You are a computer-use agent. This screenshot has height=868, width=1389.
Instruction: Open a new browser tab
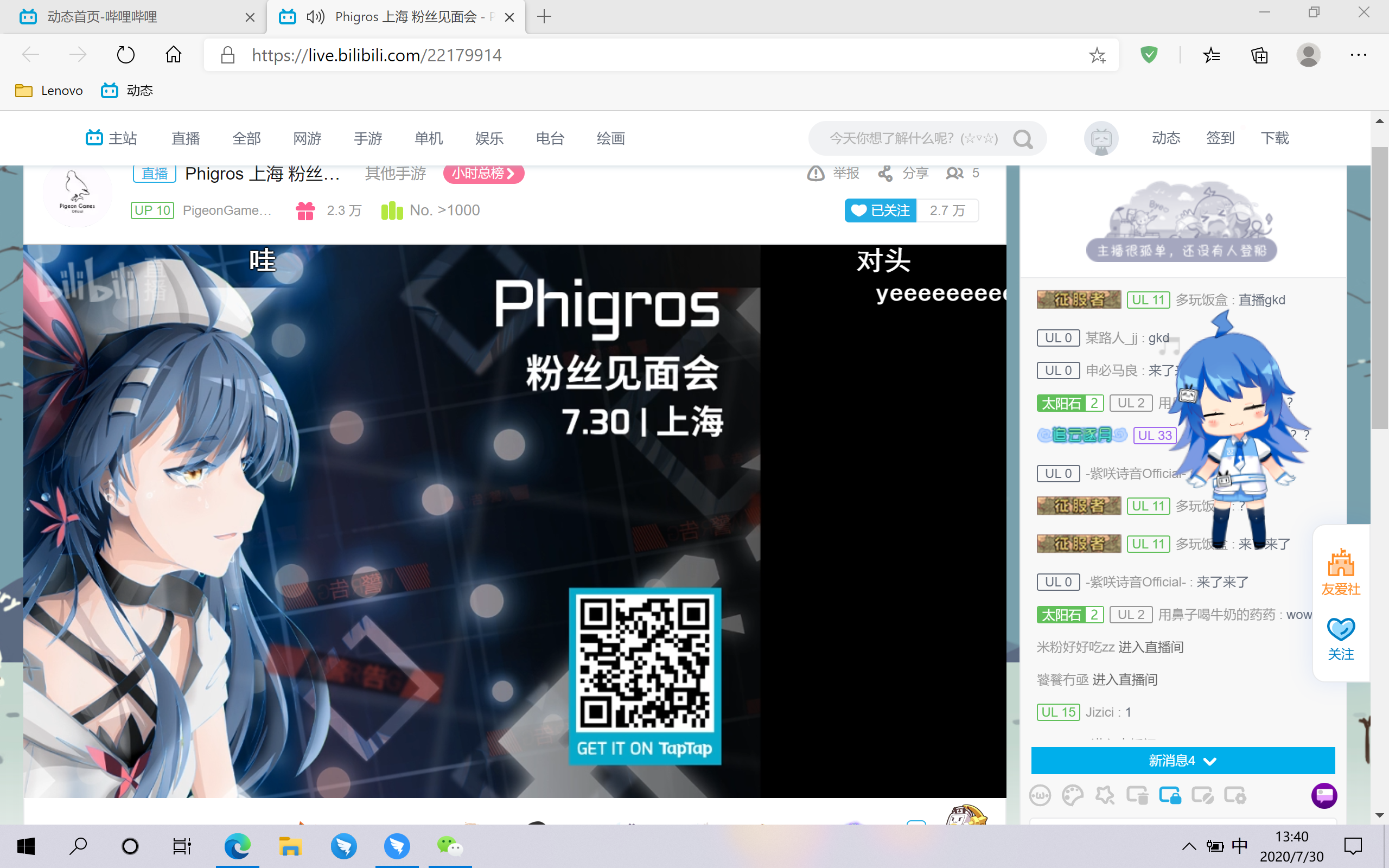[544, 17]
